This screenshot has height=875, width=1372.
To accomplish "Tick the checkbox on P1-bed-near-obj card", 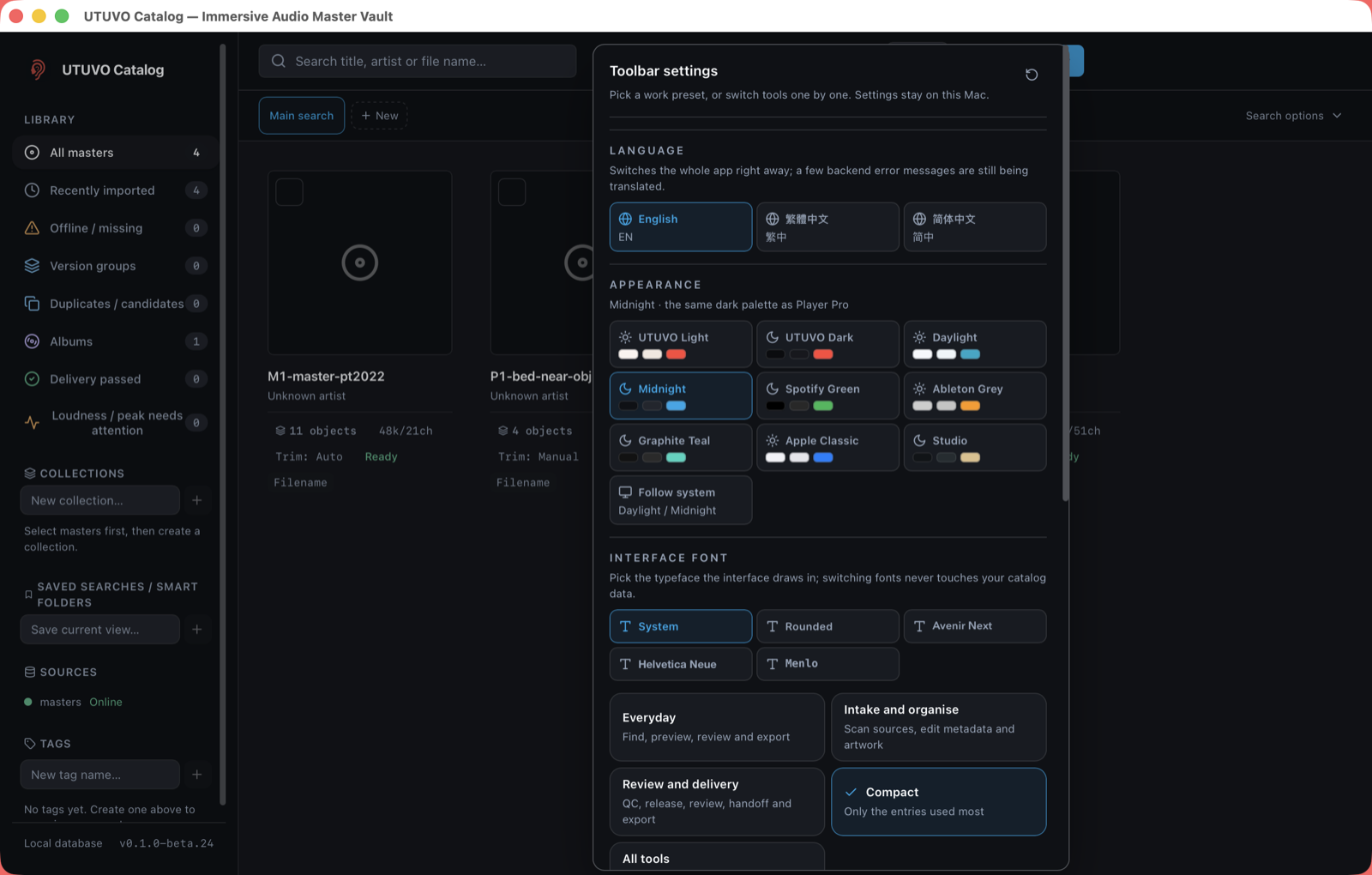I will pyautogui.click(x=512, y=192).
